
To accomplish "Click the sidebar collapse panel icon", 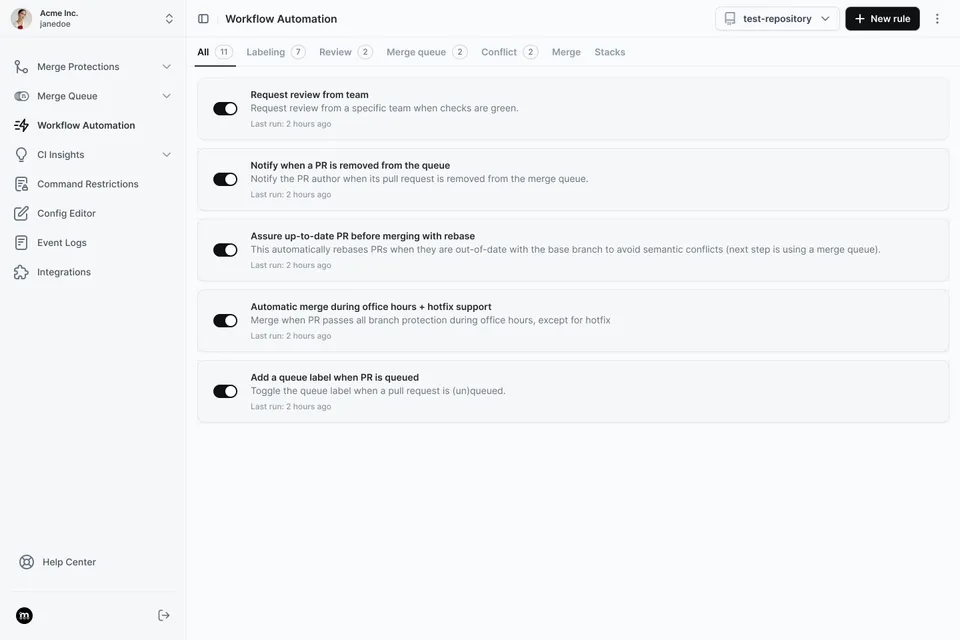I will [202, 17].
